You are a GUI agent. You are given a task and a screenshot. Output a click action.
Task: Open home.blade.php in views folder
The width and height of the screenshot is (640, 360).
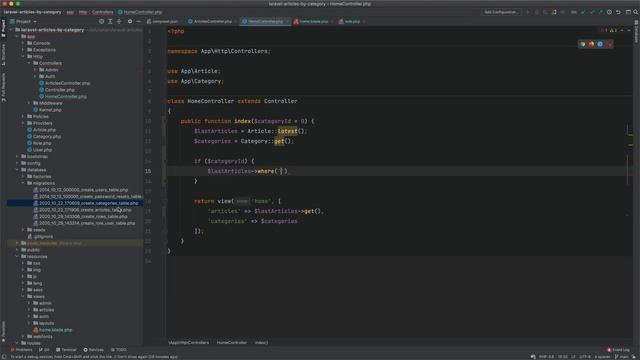(x=55, y=330)
